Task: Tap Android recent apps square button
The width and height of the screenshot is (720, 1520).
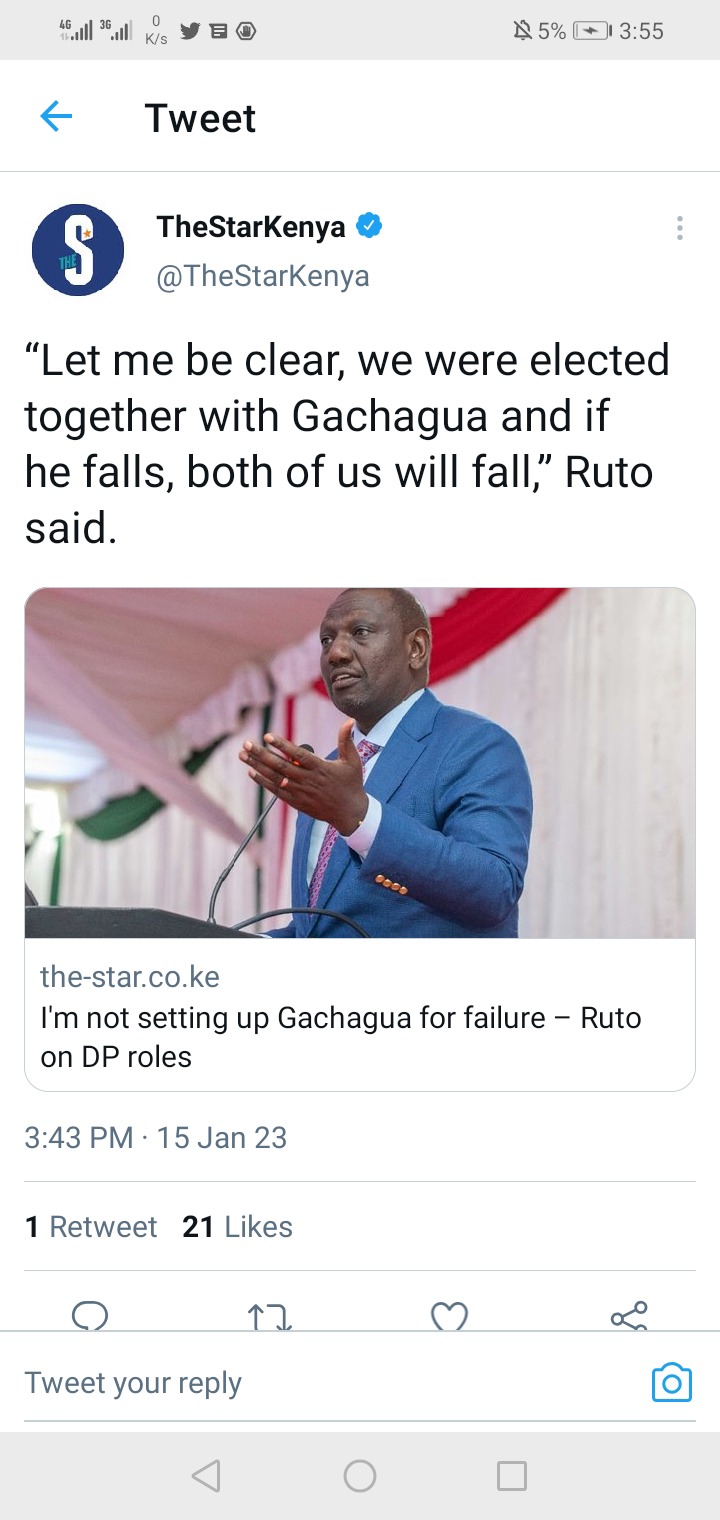Action: pos(512,1476)
